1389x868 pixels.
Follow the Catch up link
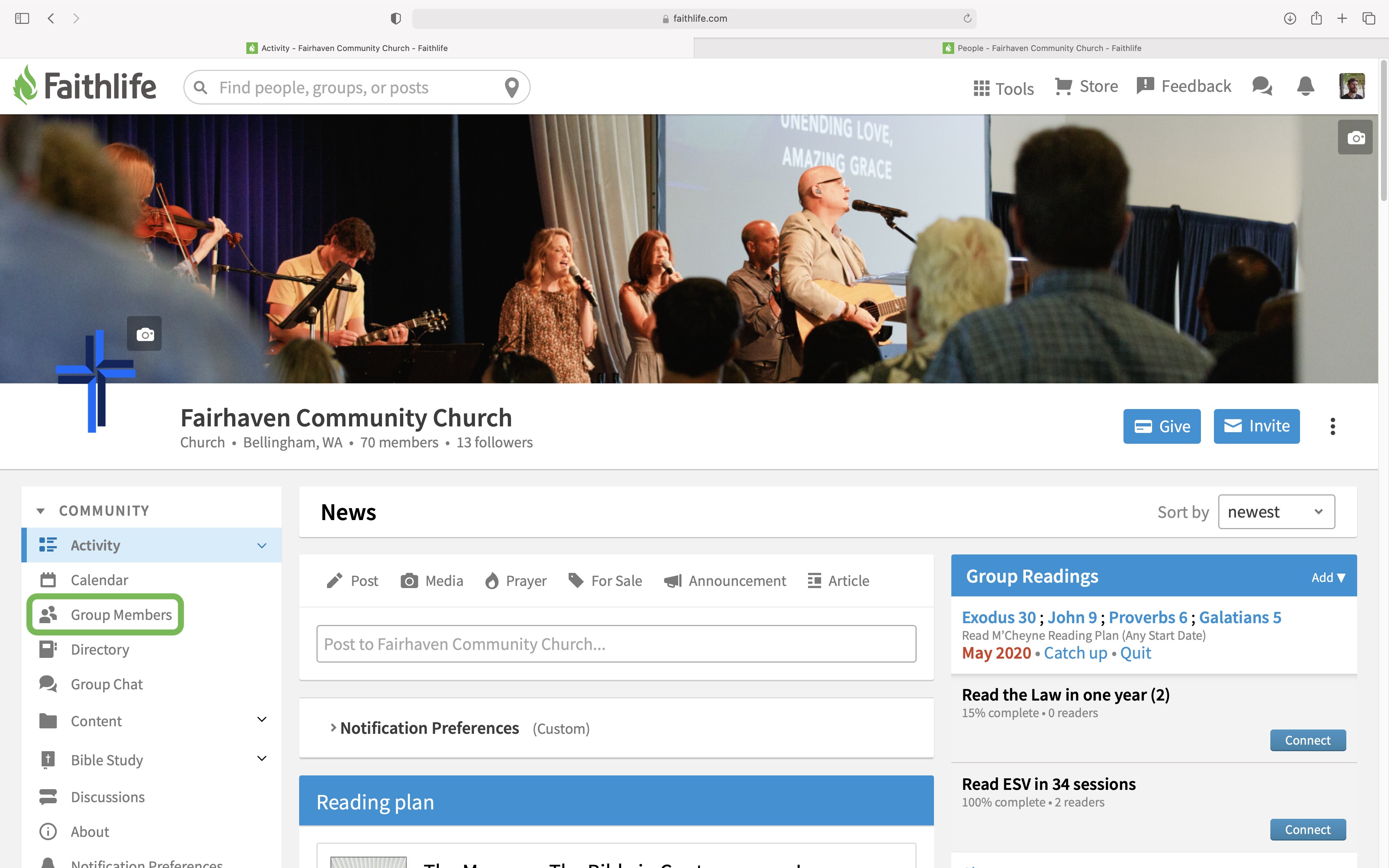[x=1075, y=653]
